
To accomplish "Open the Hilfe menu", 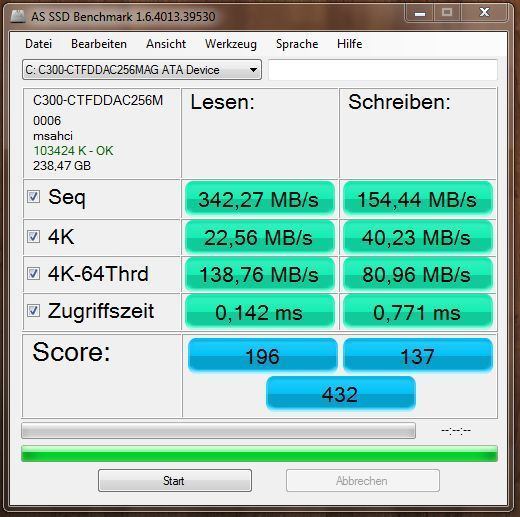I will (349, 44).
